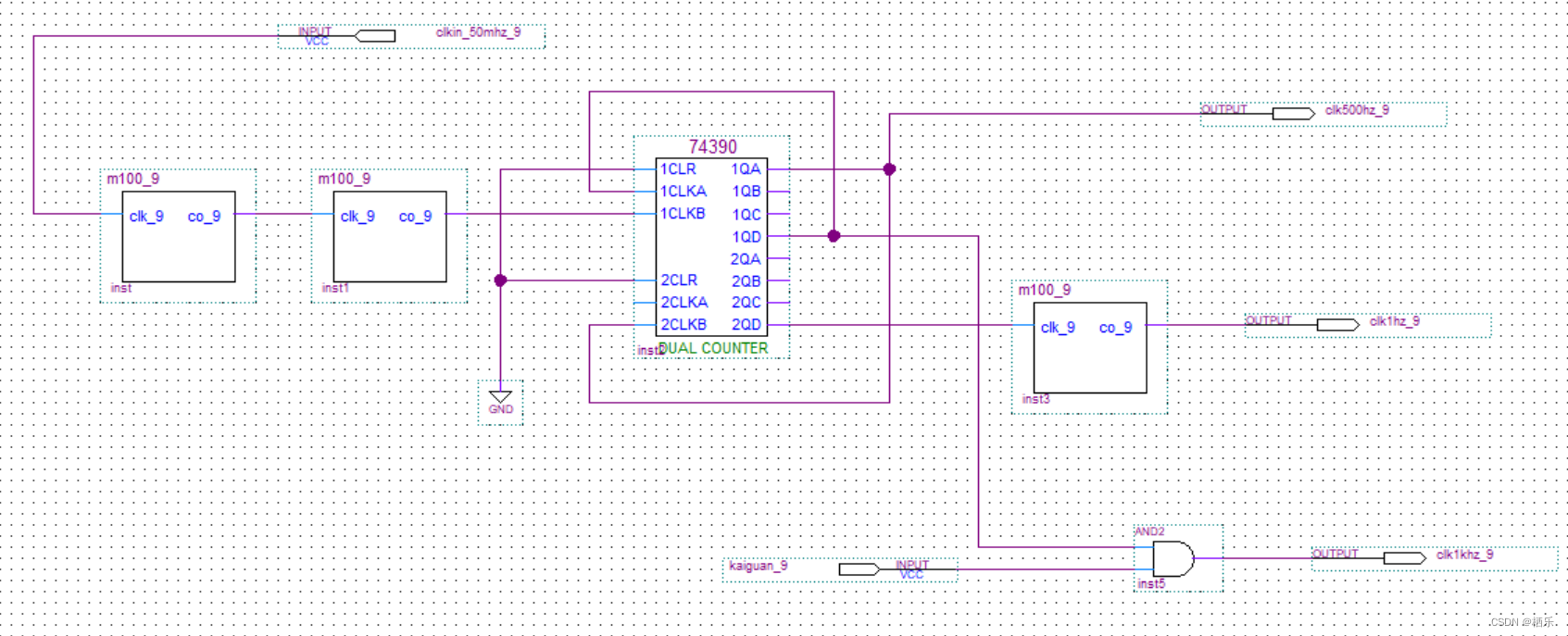1568x636 pixels.
Task: Select the AND2 gate inst5
Action: 1173,558
